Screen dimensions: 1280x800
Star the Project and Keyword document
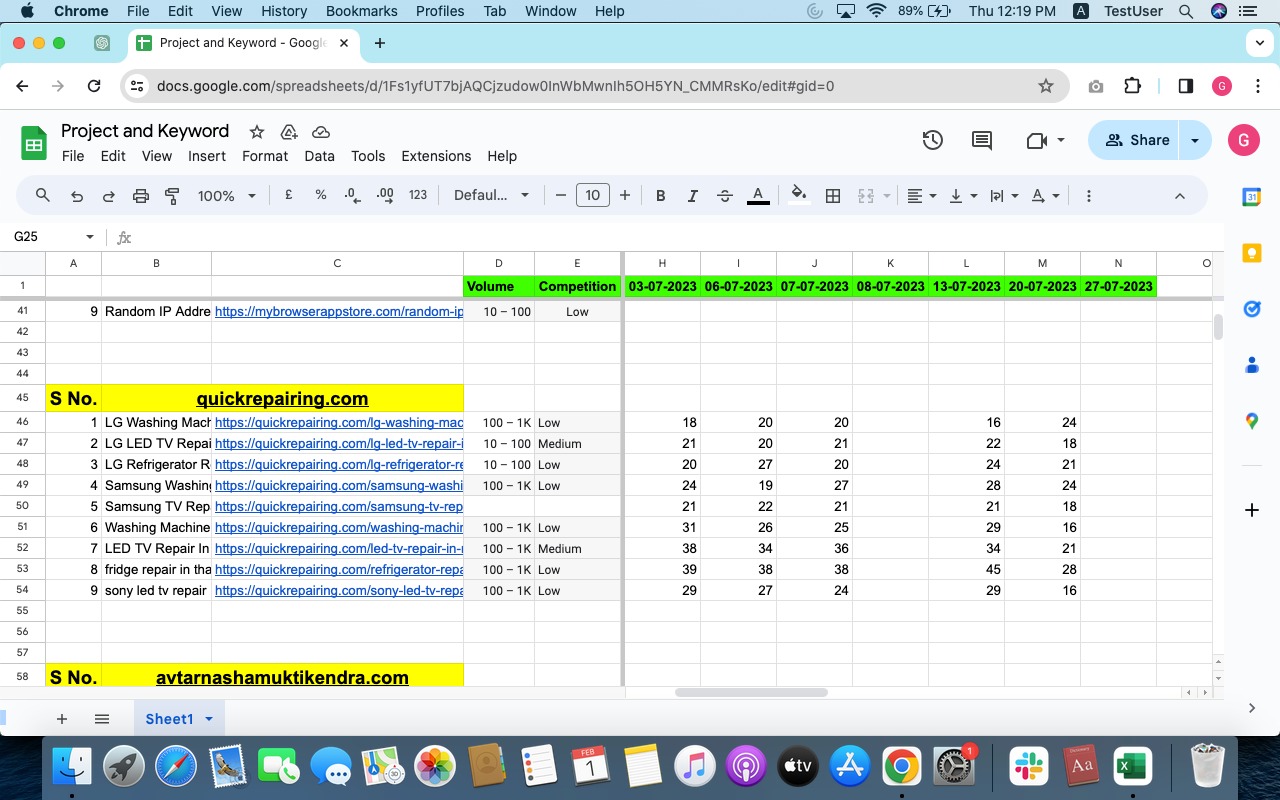click(257, 132)
